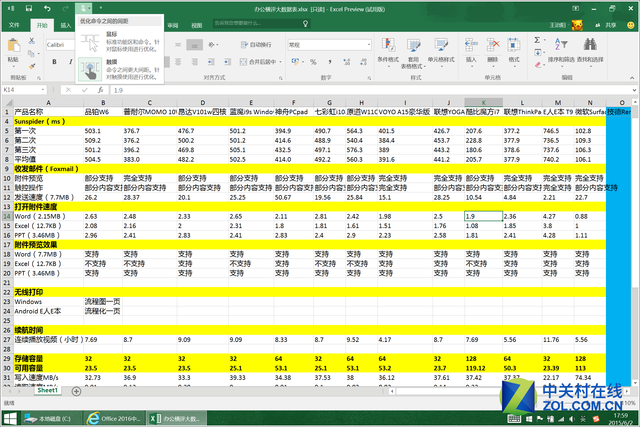Expand the 合并后居中 merge dropdown arrow
640x427 pixels.
tap(280, 62)
